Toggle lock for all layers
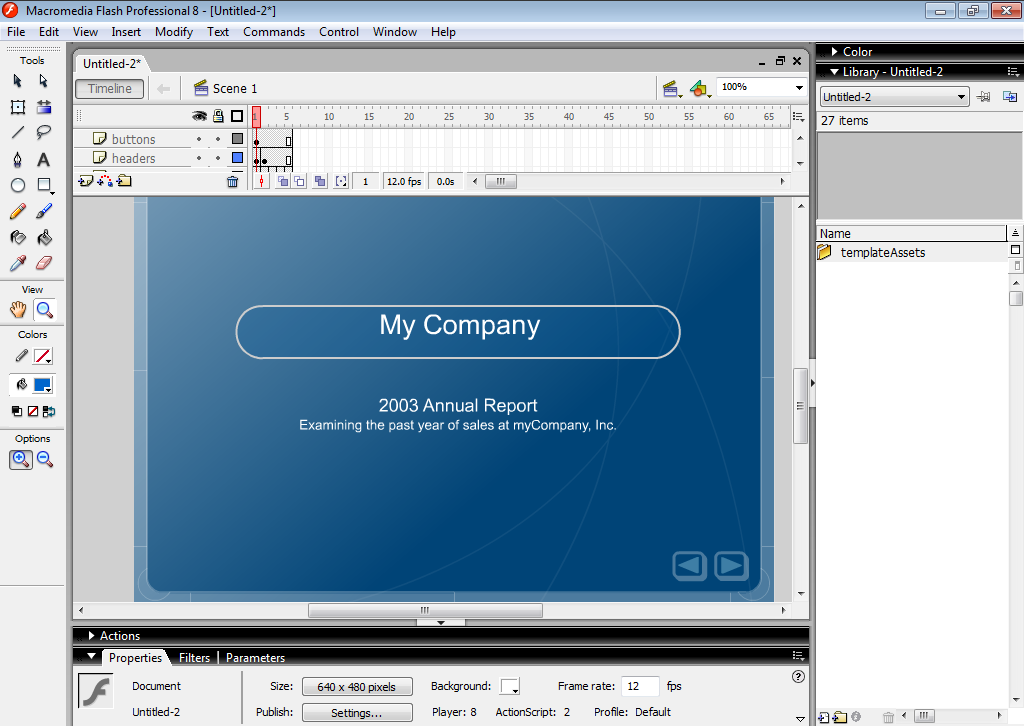Screen dimensions: 1024x726 point(218,116)
